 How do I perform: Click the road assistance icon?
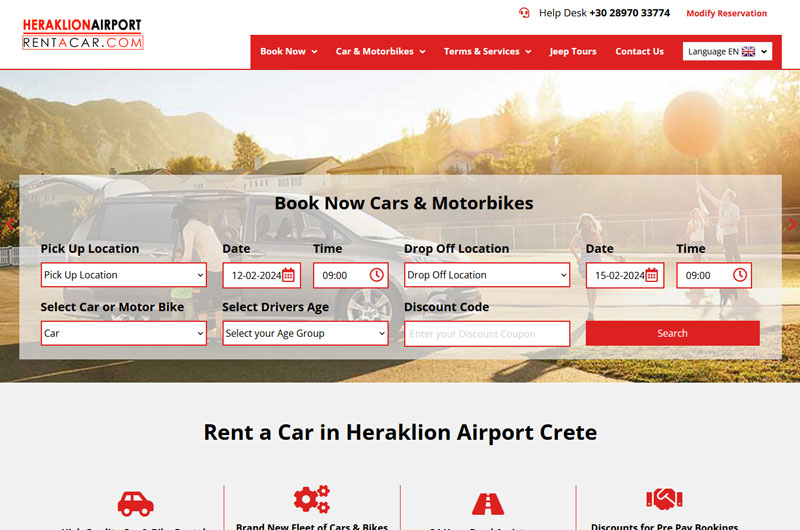pyautogui.click(x=488, y=504)
